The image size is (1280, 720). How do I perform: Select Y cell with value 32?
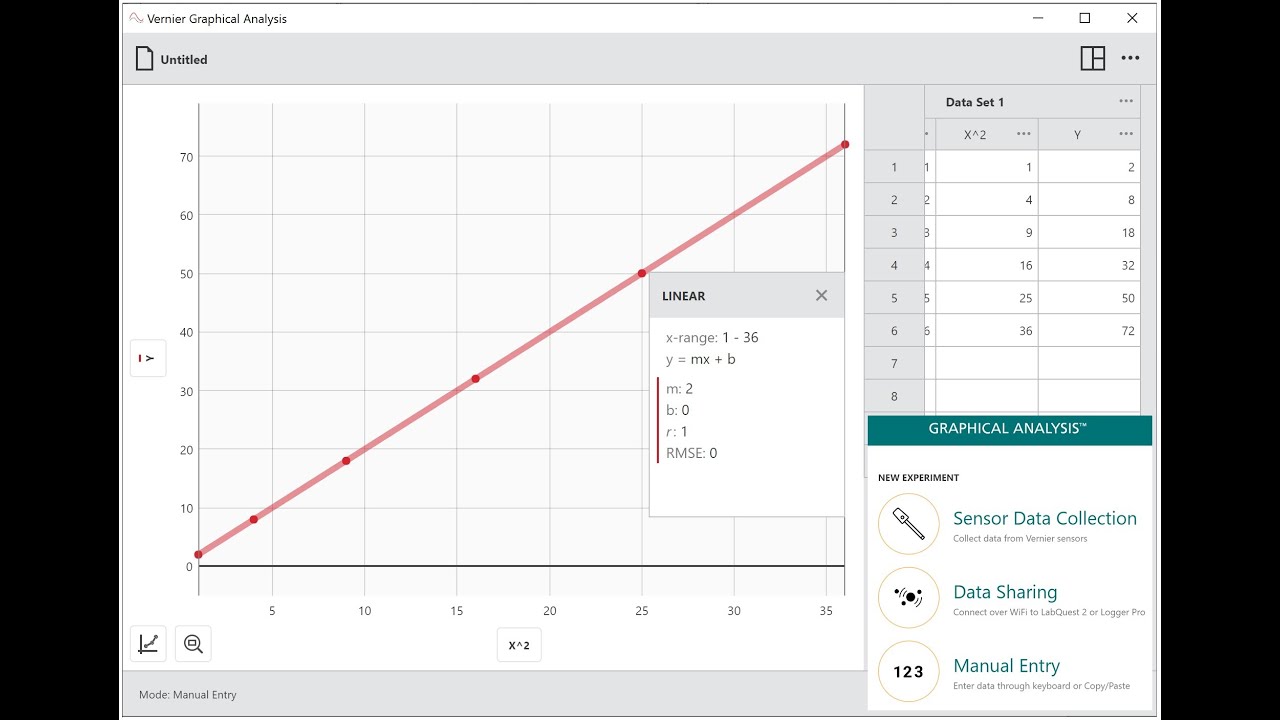coord(1089,265)
